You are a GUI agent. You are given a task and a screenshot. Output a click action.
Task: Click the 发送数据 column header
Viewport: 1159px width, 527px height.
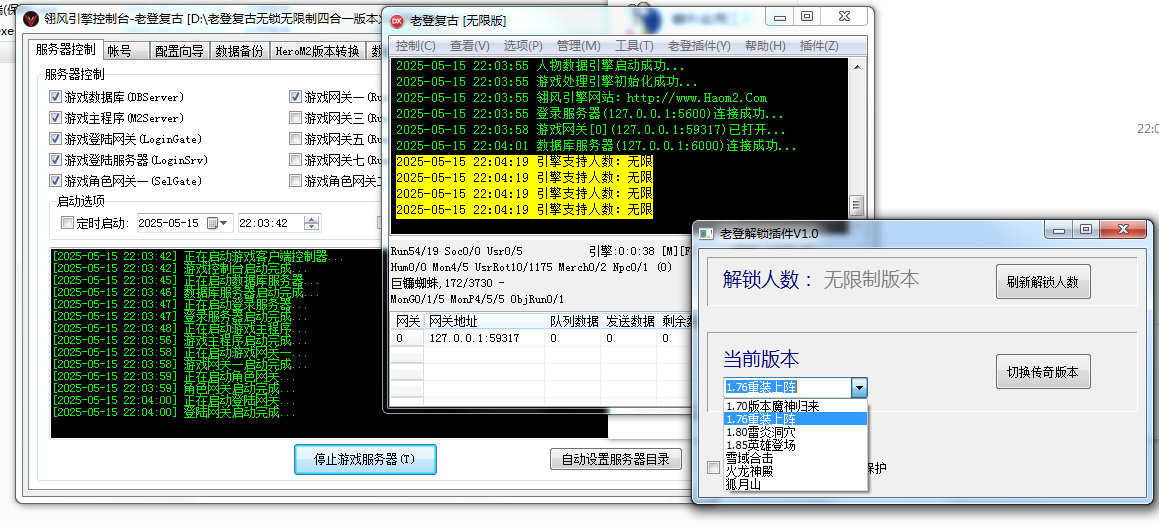tap(630, 321)
